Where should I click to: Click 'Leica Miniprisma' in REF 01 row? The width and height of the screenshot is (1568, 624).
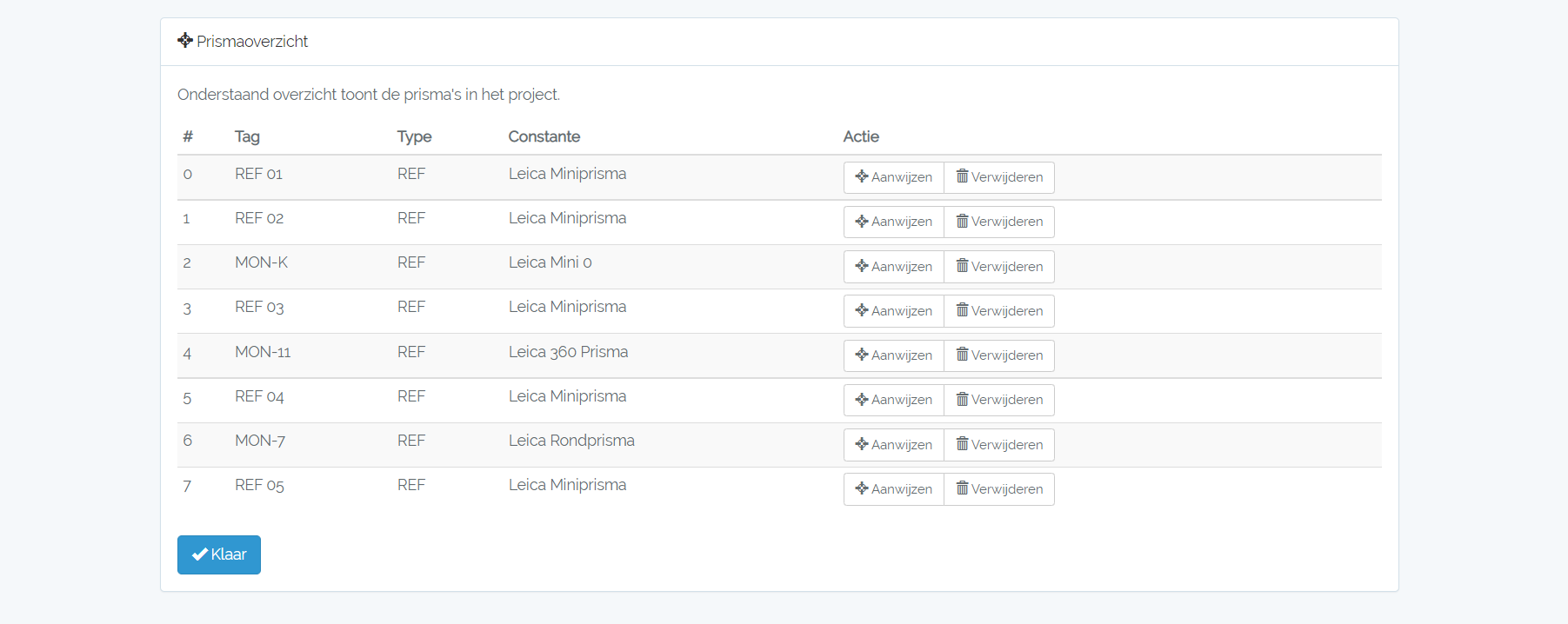point(567,174)
